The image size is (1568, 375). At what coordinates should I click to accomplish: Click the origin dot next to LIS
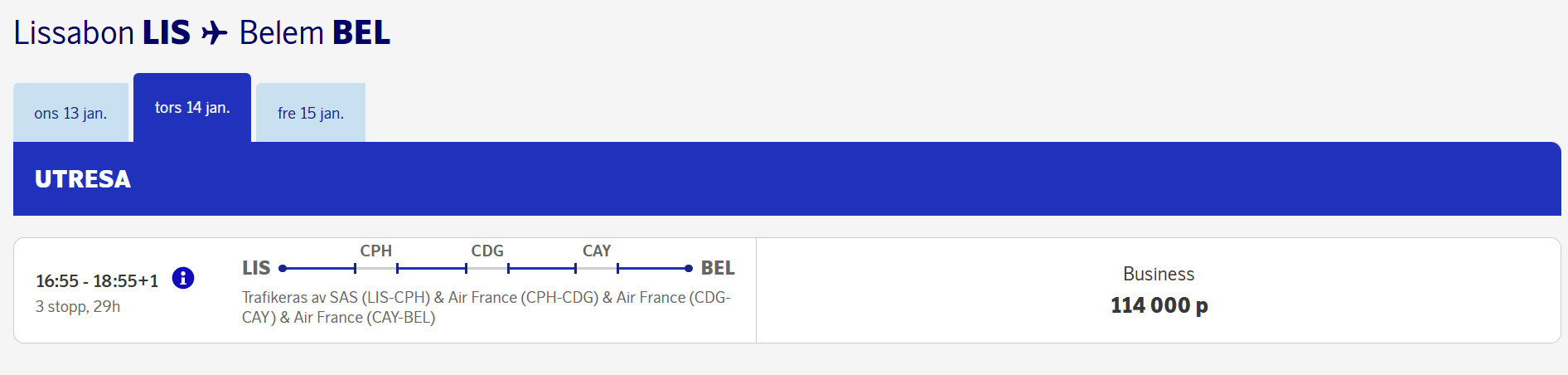pyautogui.click(x=283, y=269)
